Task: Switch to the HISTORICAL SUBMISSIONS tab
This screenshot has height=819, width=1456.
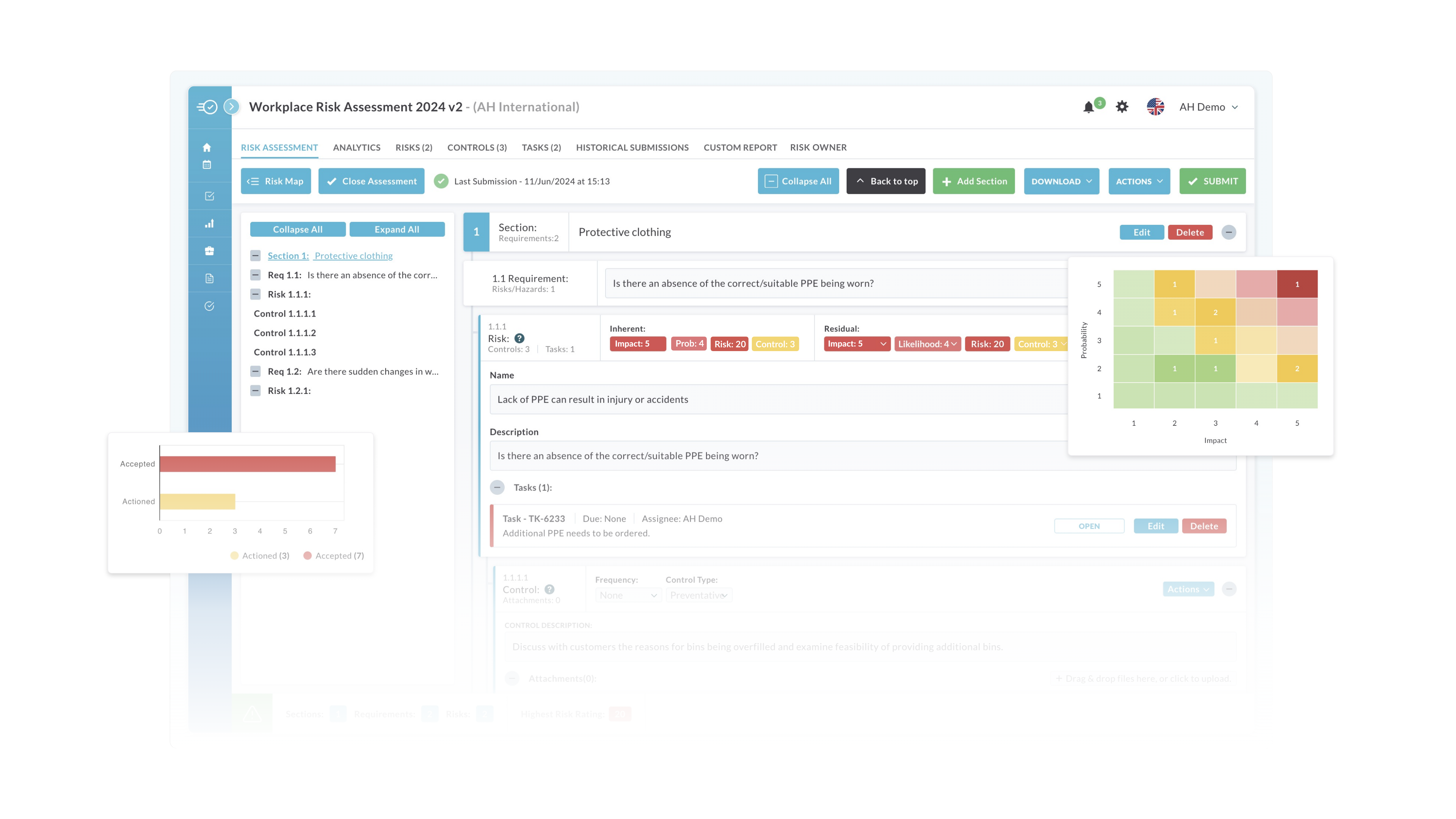Action: [632, 147]
